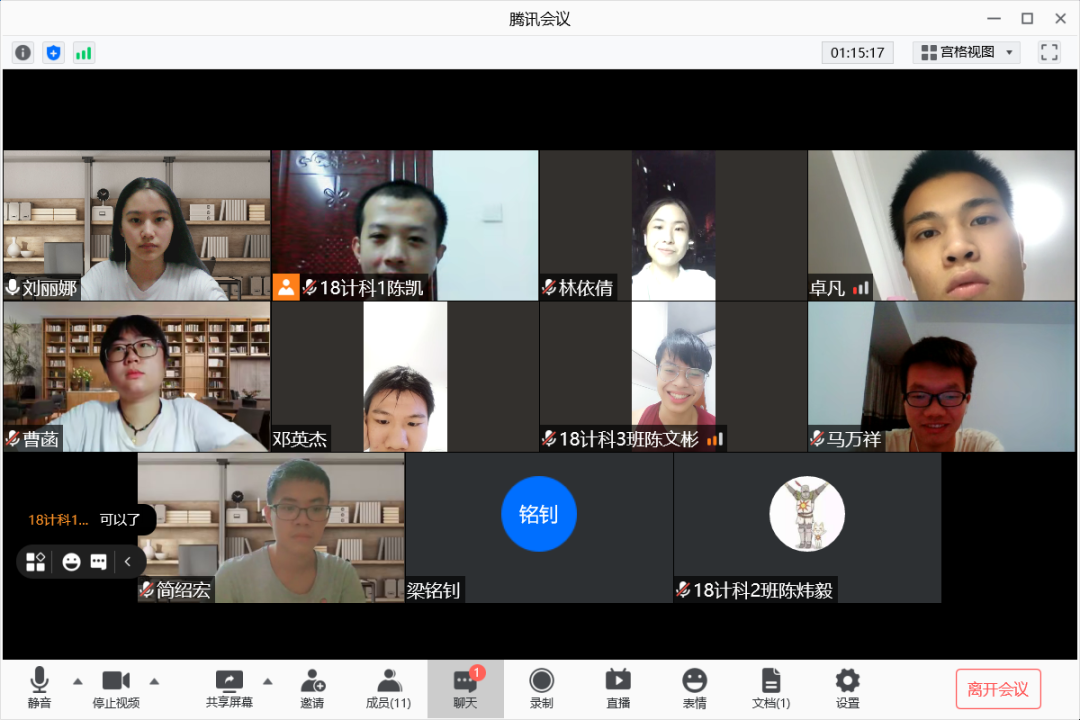Click the audio bars beside 18计科3班陈文彬

[x=715, y=439]
